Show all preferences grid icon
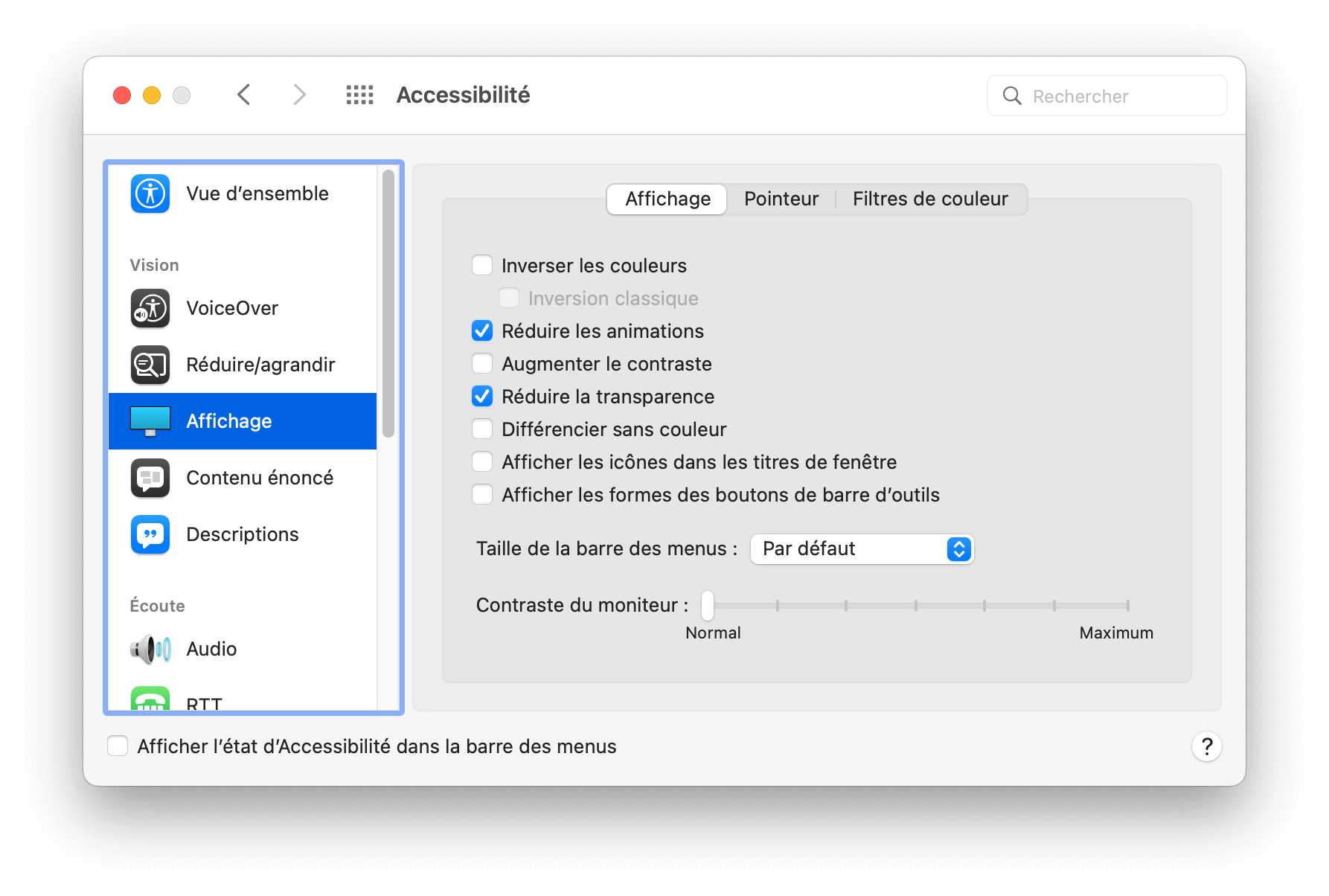 tap(360, 95)
